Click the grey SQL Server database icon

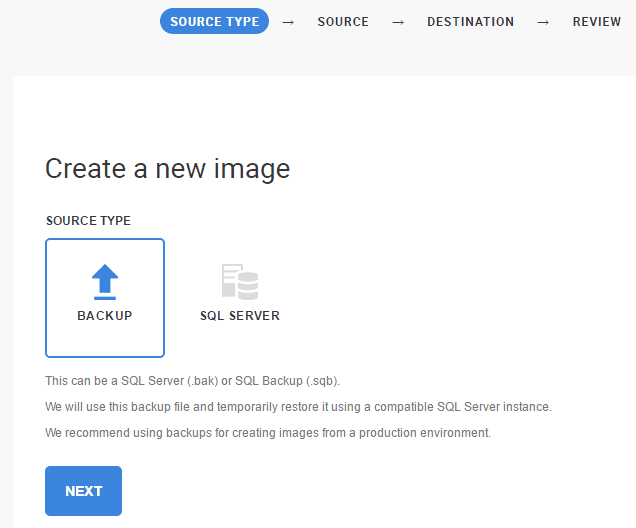point(240,282)
